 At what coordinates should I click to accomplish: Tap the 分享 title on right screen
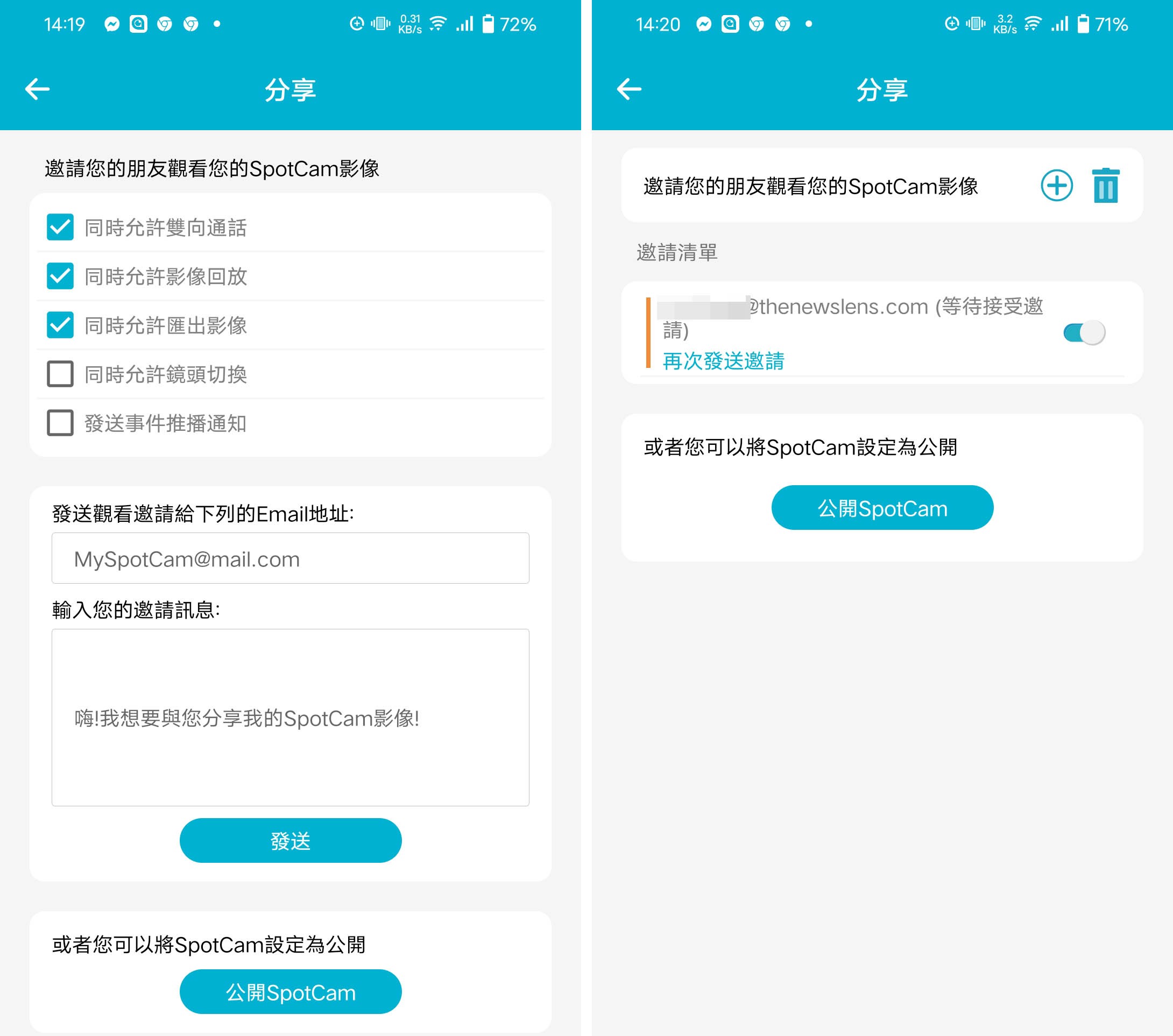pos(882,90)
